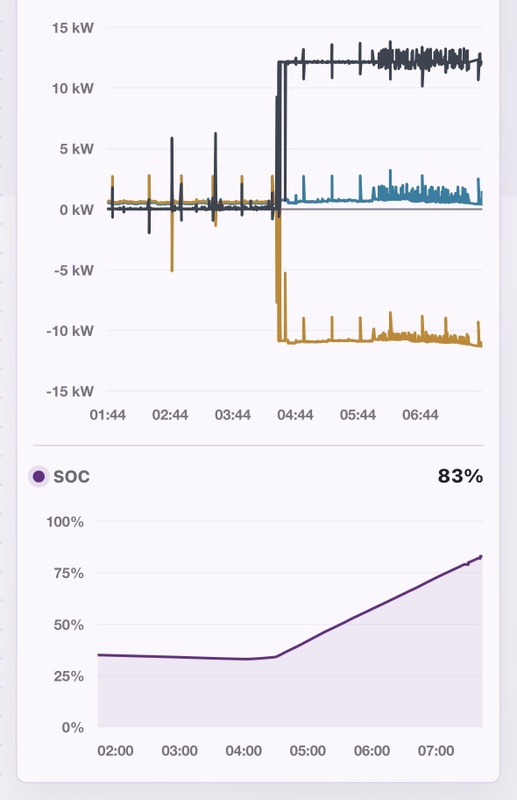
Task: Click the 04:44 label on the power chart
Action: pyautogui.click(x=295, y=415)
